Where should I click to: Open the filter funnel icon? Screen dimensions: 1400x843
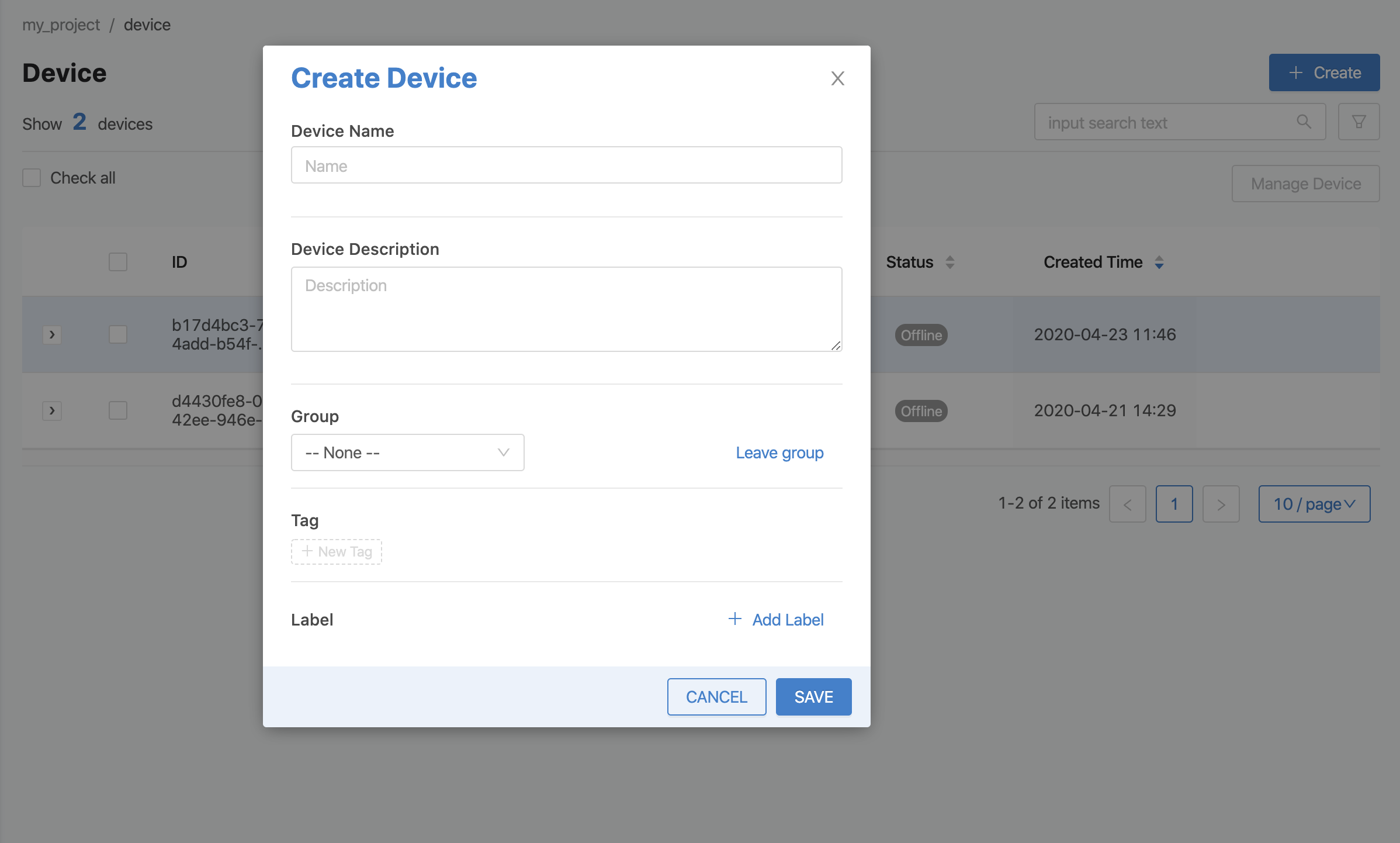pos(1359,122)
